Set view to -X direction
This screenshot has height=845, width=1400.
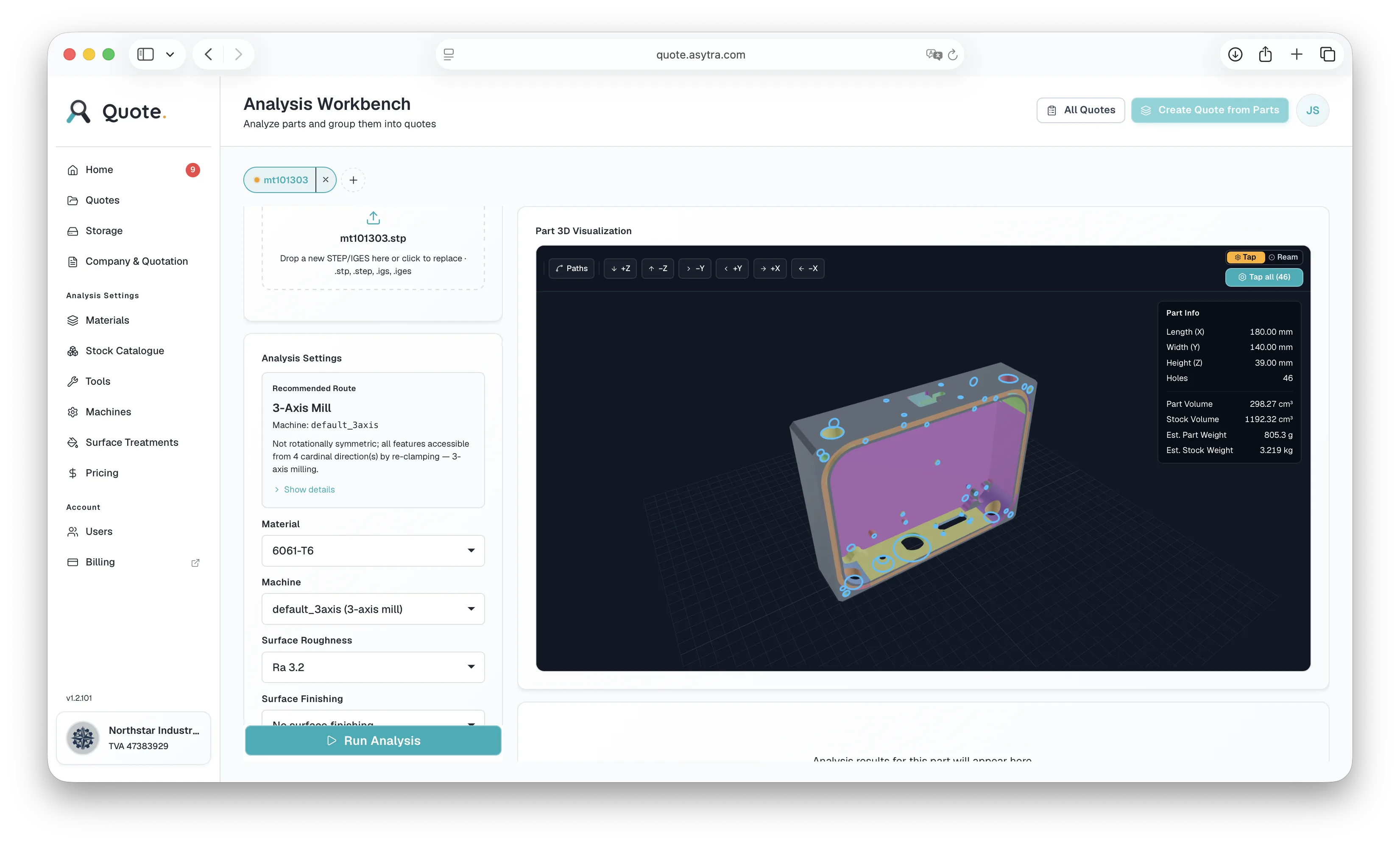coord(808,269)
